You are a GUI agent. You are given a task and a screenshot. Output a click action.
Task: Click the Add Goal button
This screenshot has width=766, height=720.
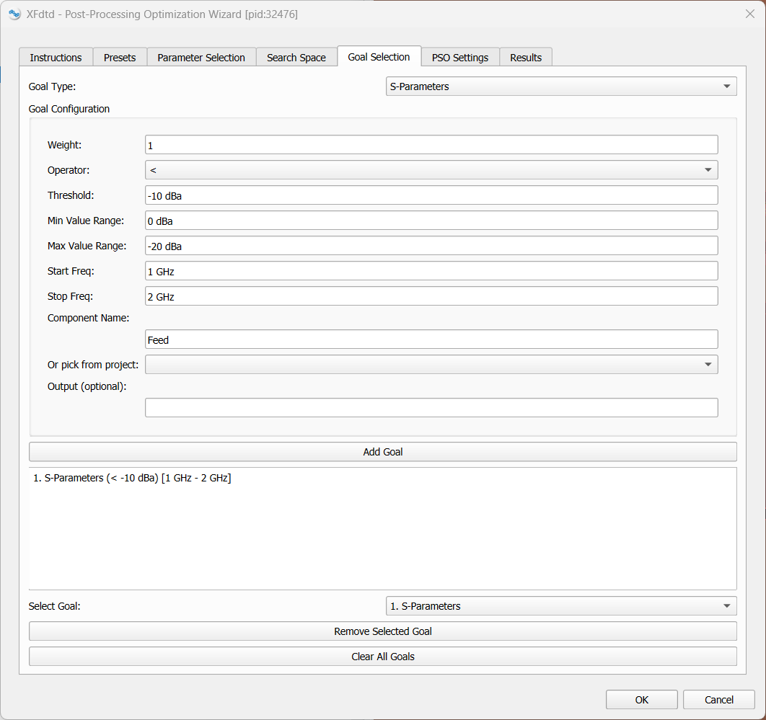click(383, 452)
